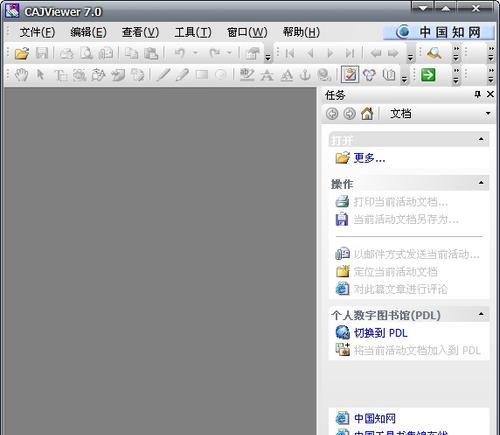Go to next page arrow
Screen dimensions: 500x435
pyautogui.click(x=330, y=53)
